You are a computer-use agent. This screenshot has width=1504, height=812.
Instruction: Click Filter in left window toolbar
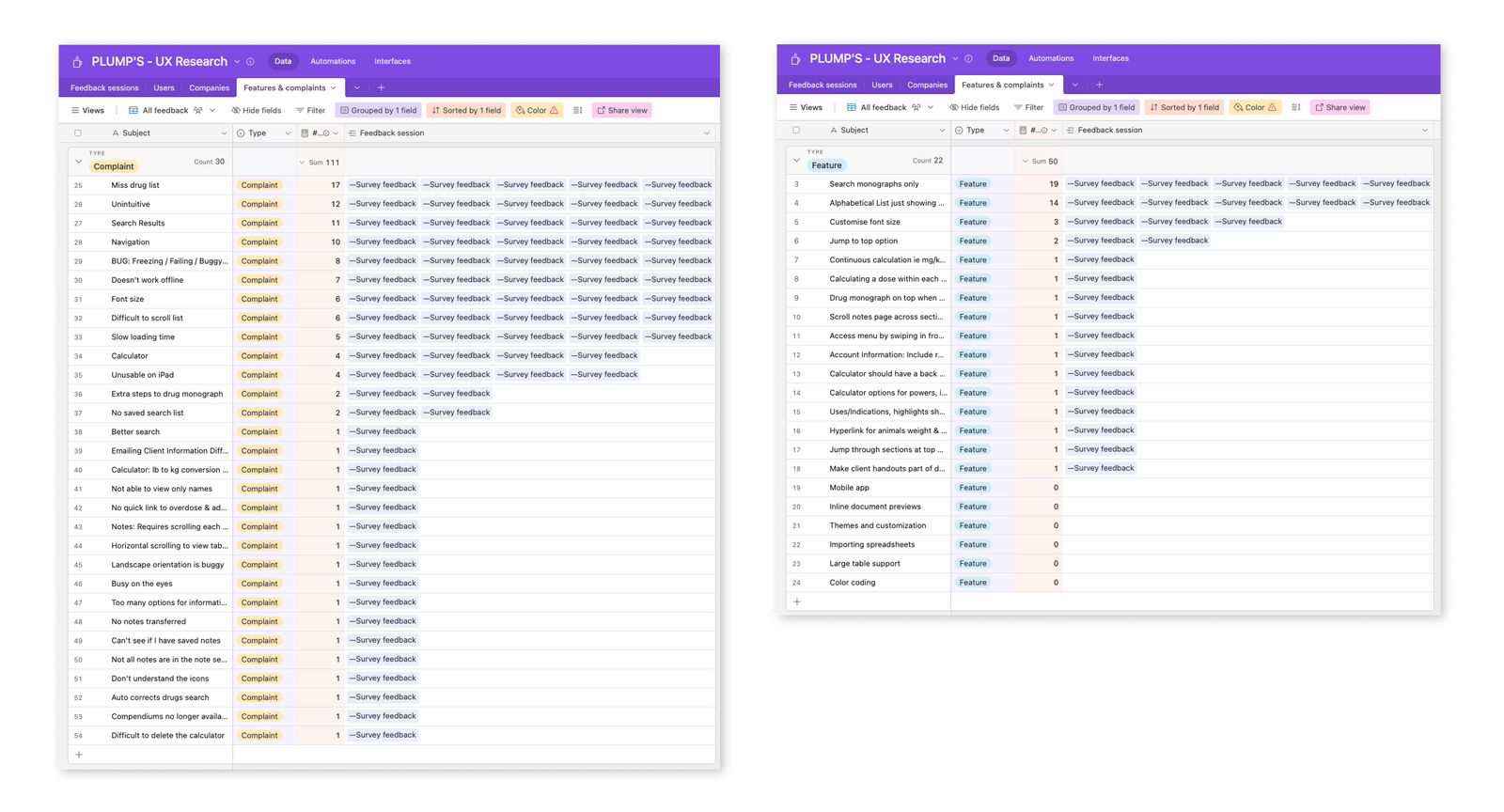(310, 110)
